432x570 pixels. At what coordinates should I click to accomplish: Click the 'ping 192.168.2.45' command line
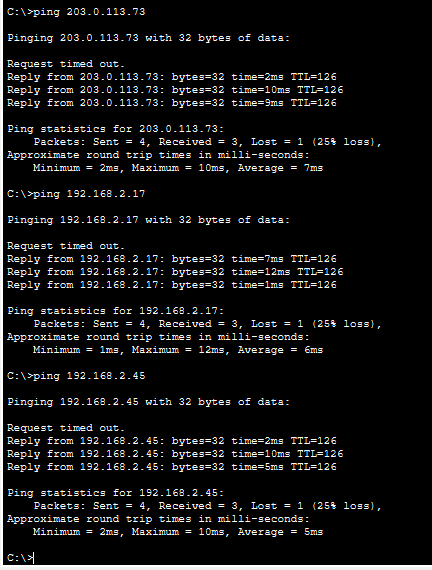click(x=76, y=376)
